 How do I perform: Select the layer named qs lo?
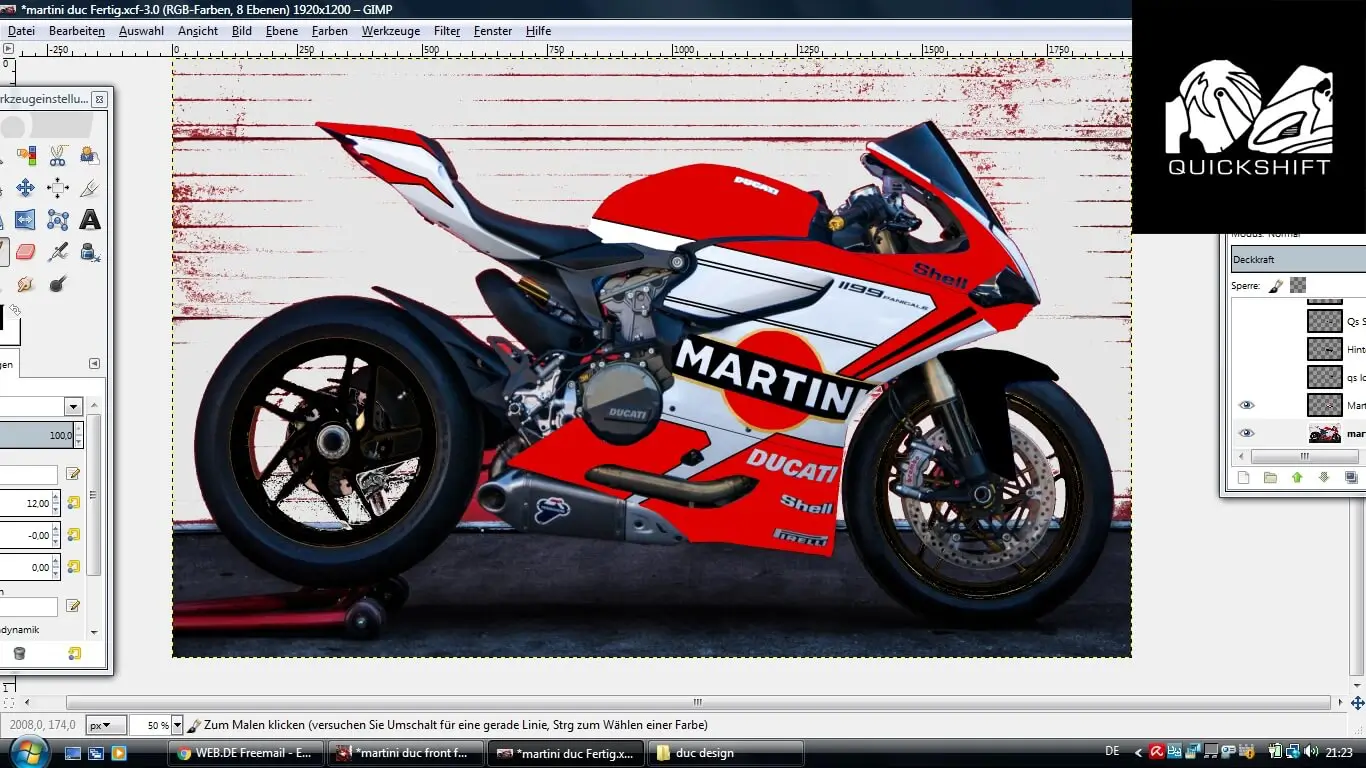coord(1356,378)
